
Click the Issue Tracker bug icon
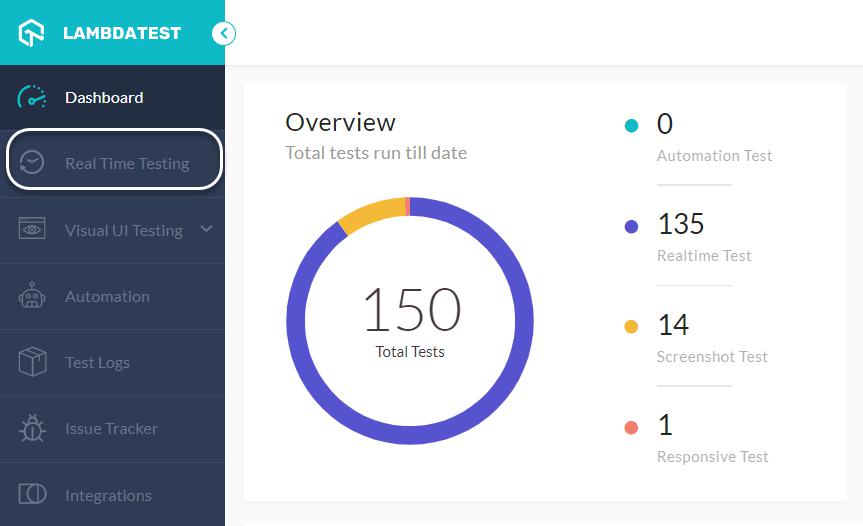[x=32, y=428]
